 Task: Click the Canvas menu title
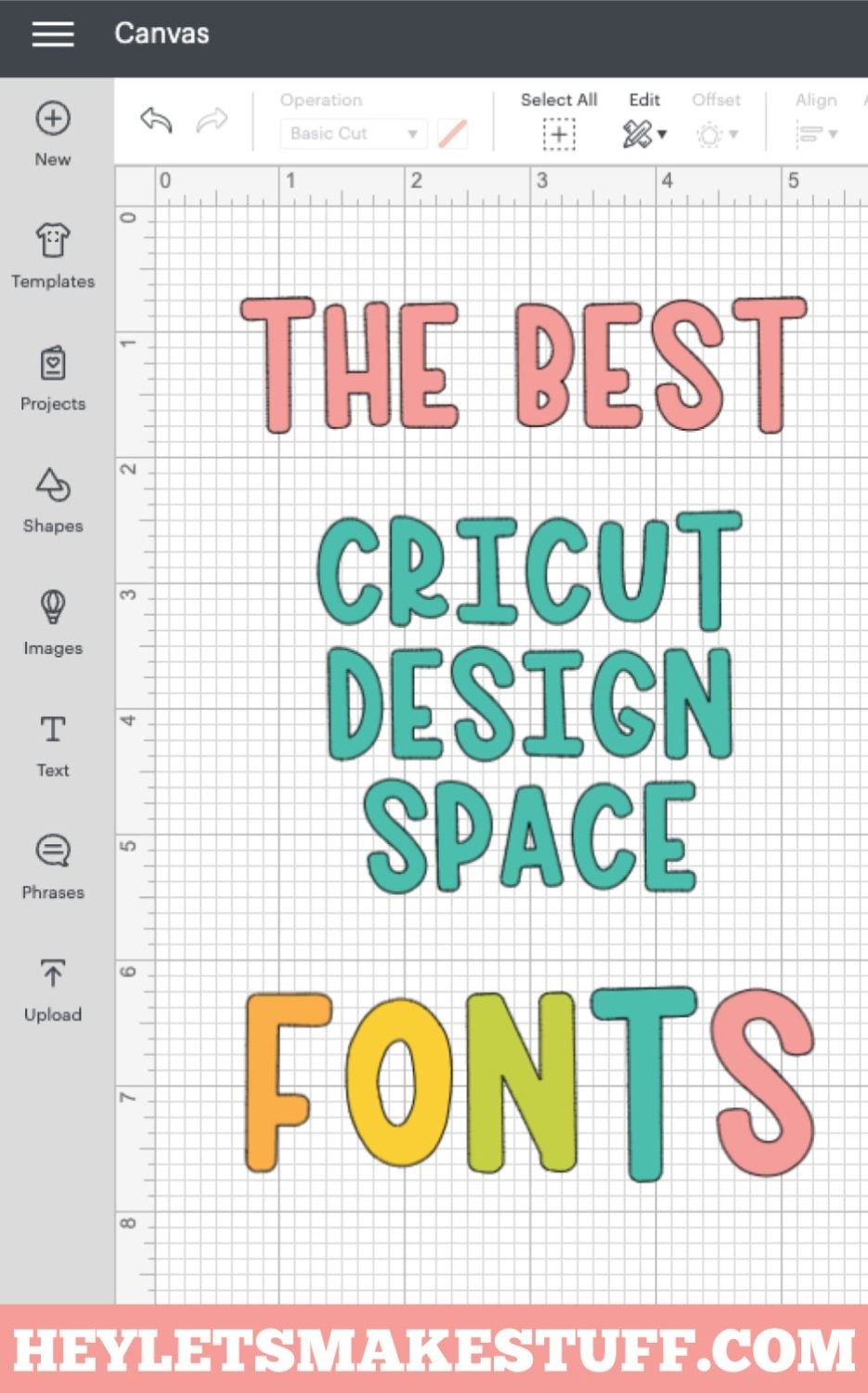[x=162, y=34]
